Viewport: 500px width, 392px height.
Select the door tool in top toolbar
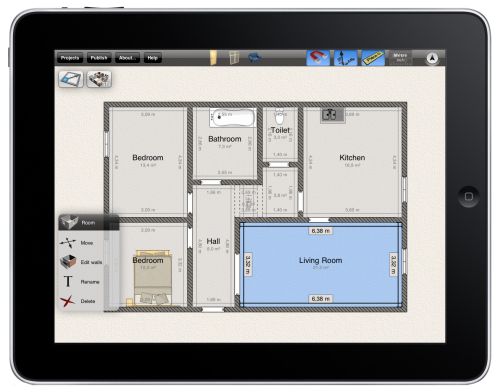pos(213,58)
